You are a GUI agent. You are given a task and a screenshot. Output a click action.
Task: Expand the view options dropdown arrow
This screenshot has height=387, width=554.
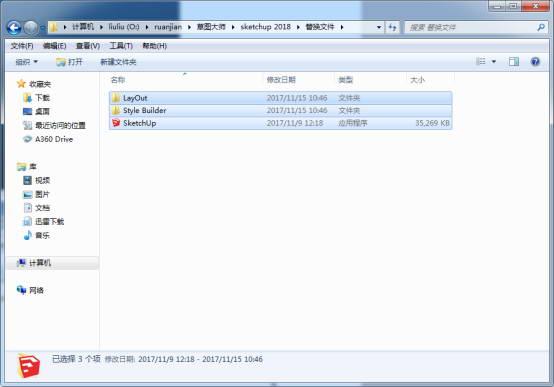click(494, 62)
